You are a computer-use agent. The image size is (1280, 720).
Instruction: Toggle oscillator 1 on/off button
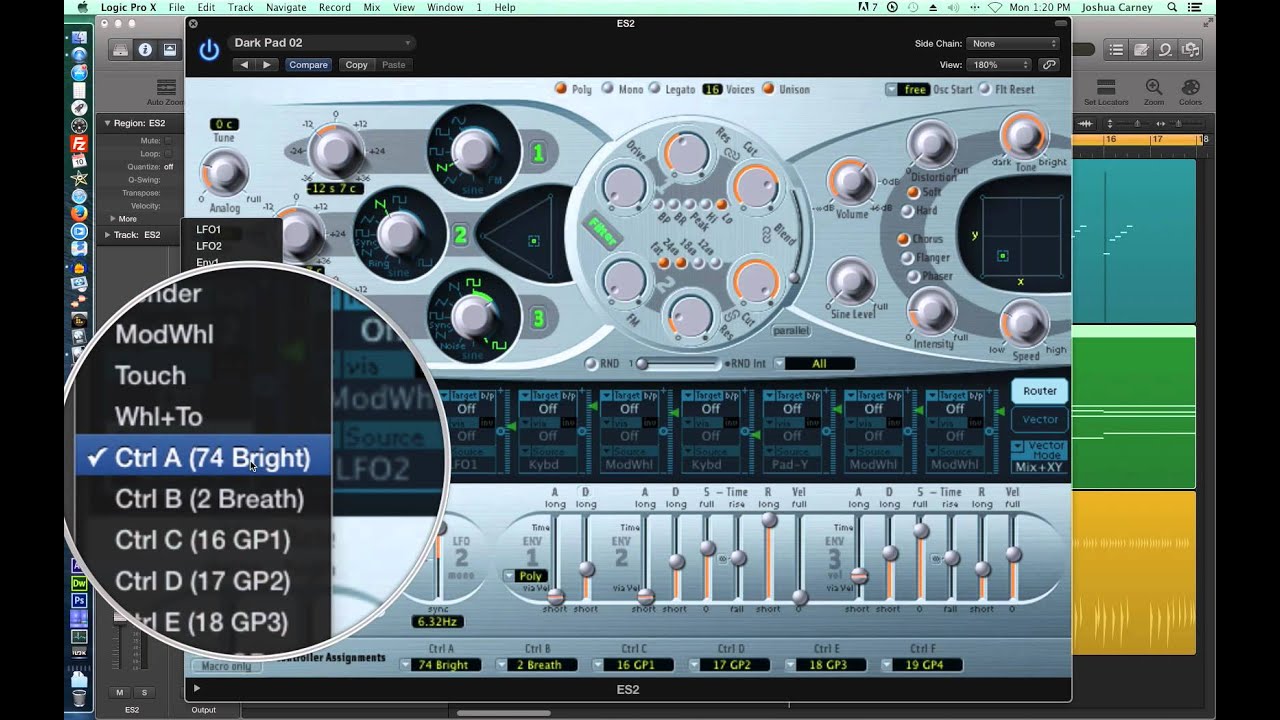[538, 152]
